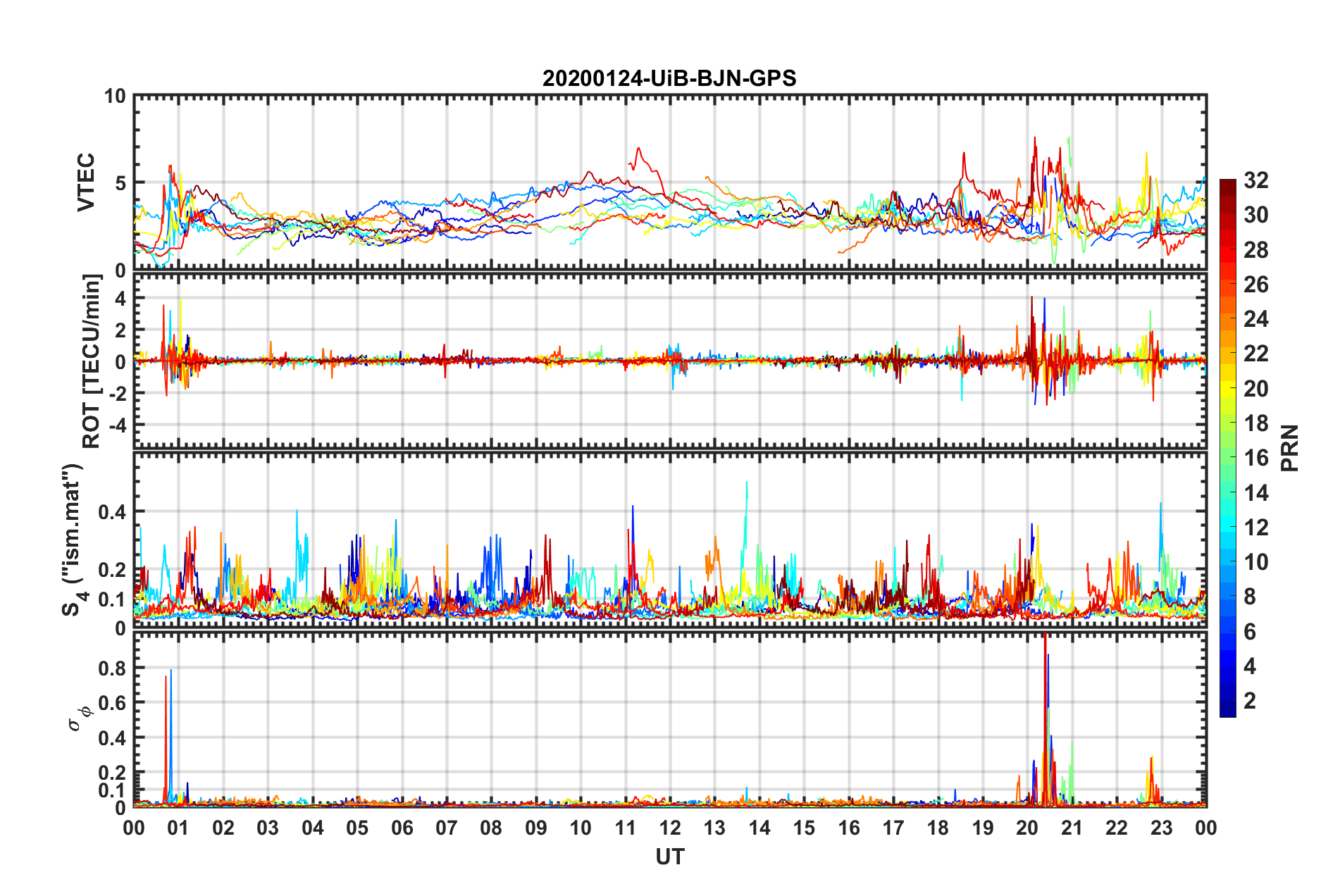Click colorbar tick label 26
The width and height of the screenshot is (1340, 896).
pos(1256,285)
